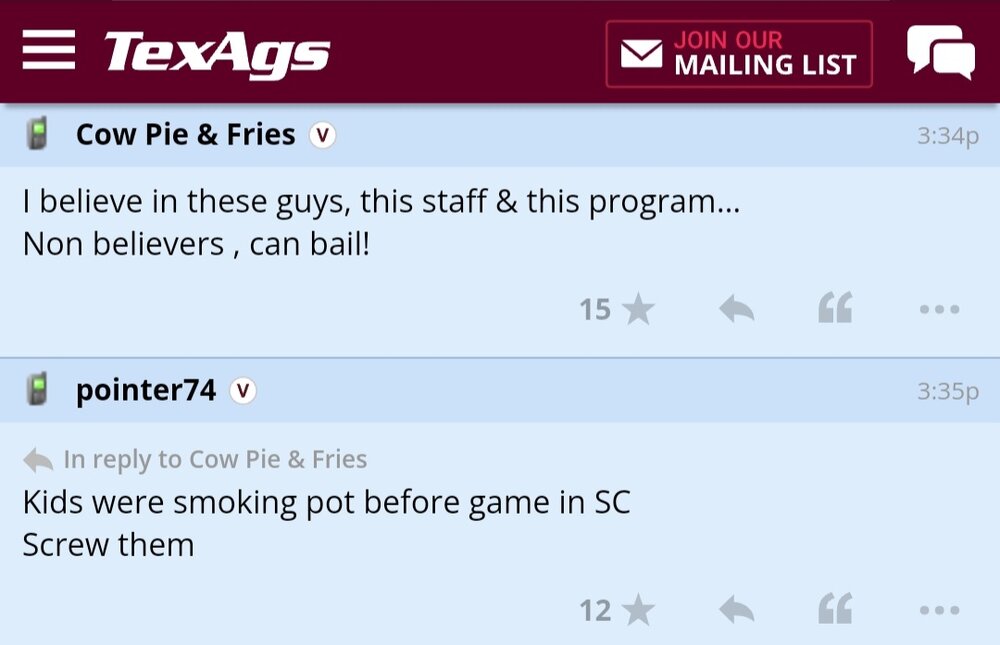
Task: Click the mobile phone icon beside pointer74
Action: pyautogui.click(x=38, y=390)
